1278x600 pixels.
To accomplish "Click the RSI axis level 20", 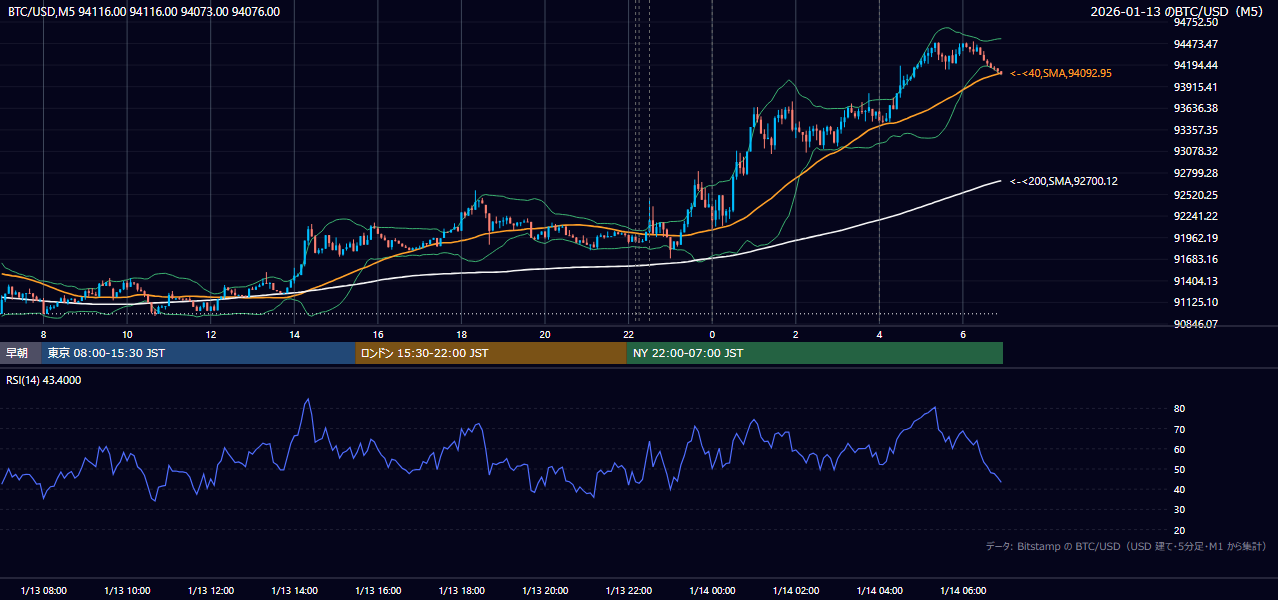I will click(1179, 530).
